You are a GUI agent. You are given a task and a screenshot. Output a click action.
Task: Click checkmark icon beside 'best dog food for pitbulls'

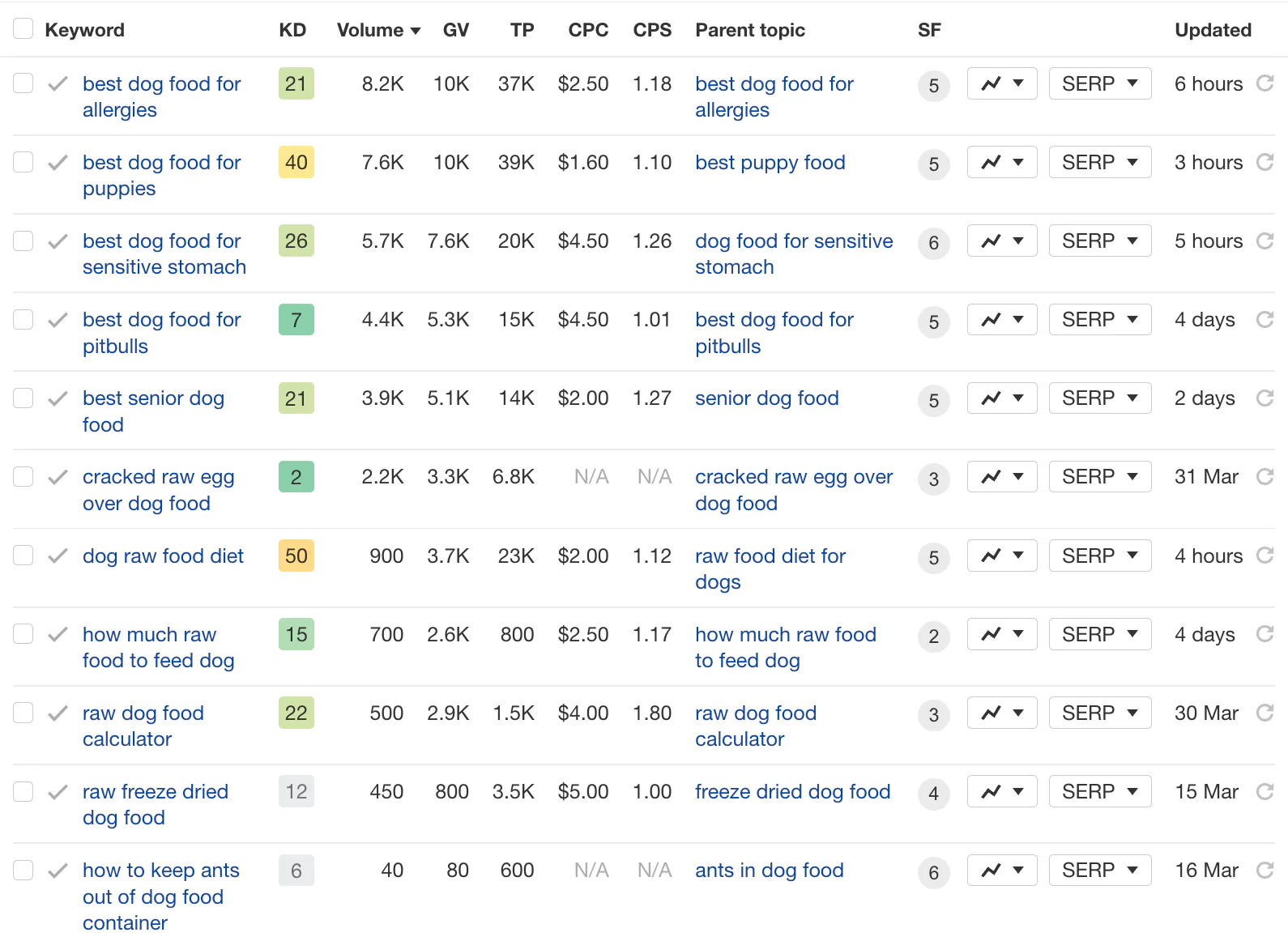58,319
